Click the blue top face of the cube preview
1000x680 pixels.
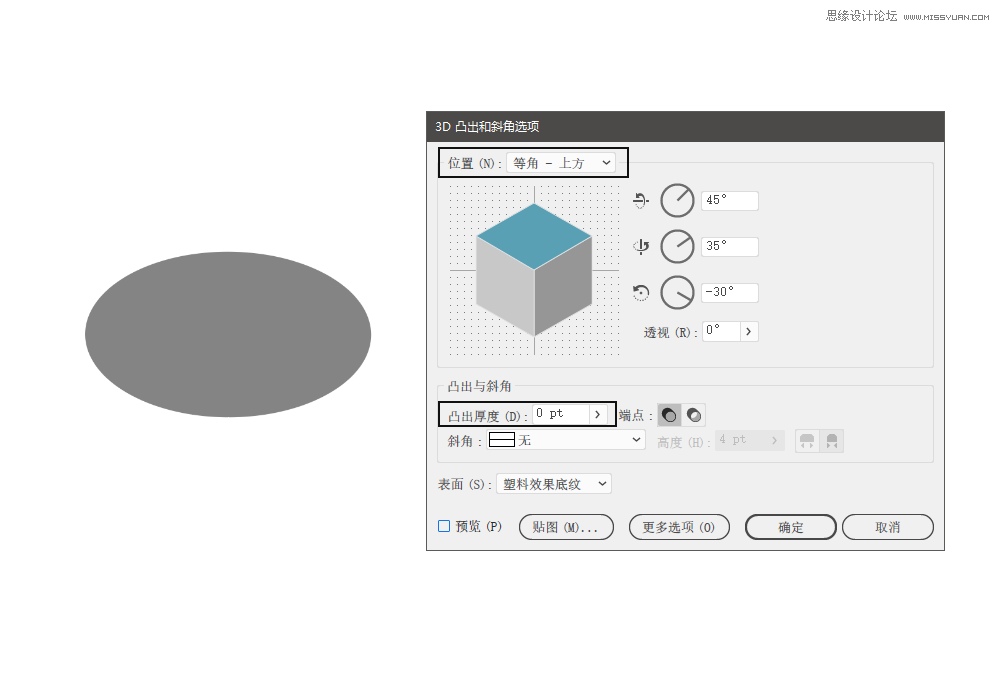click(534, 236)
